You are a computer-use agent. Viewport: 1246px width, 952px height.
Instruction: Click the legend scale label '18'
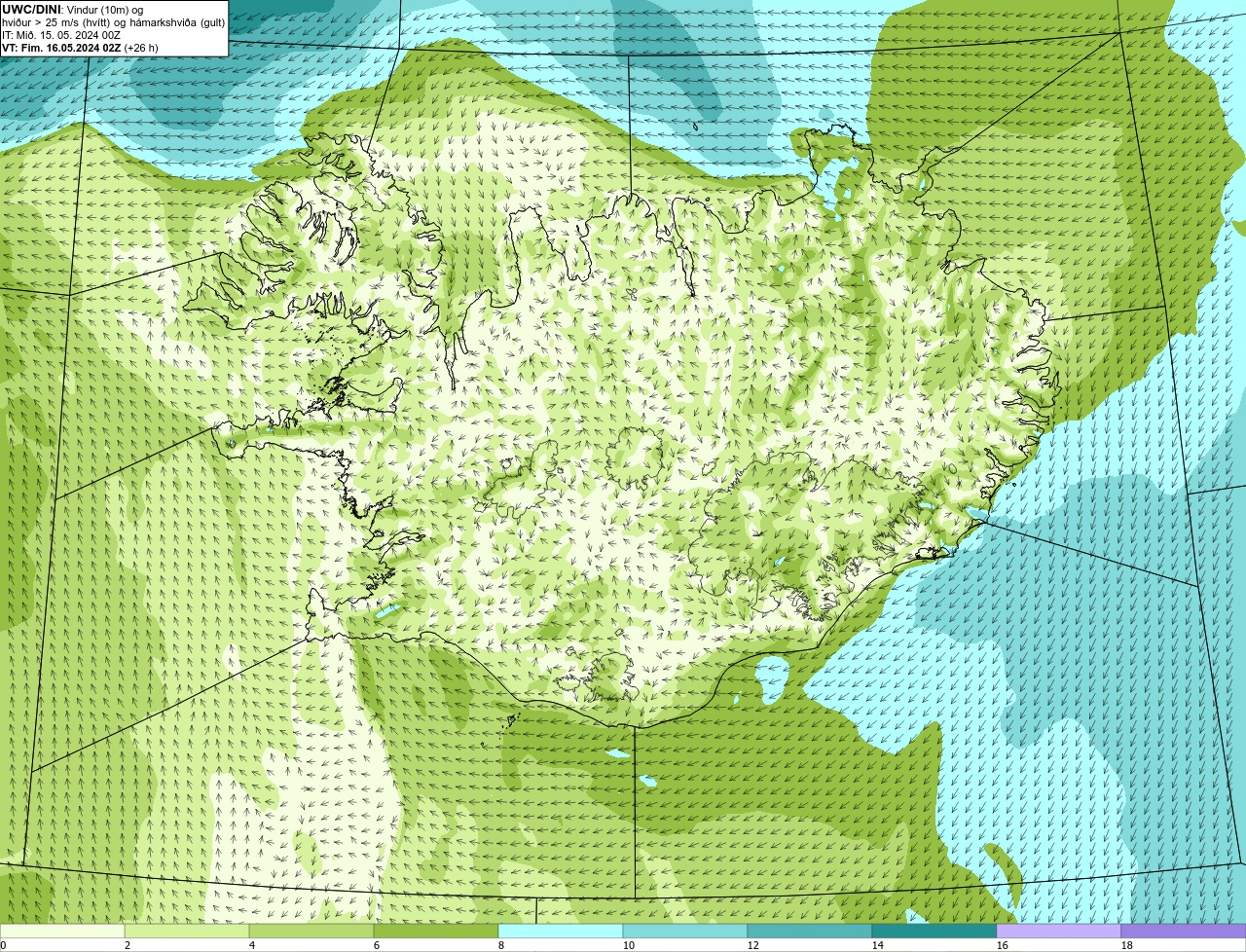click(x=1127, y=945)
